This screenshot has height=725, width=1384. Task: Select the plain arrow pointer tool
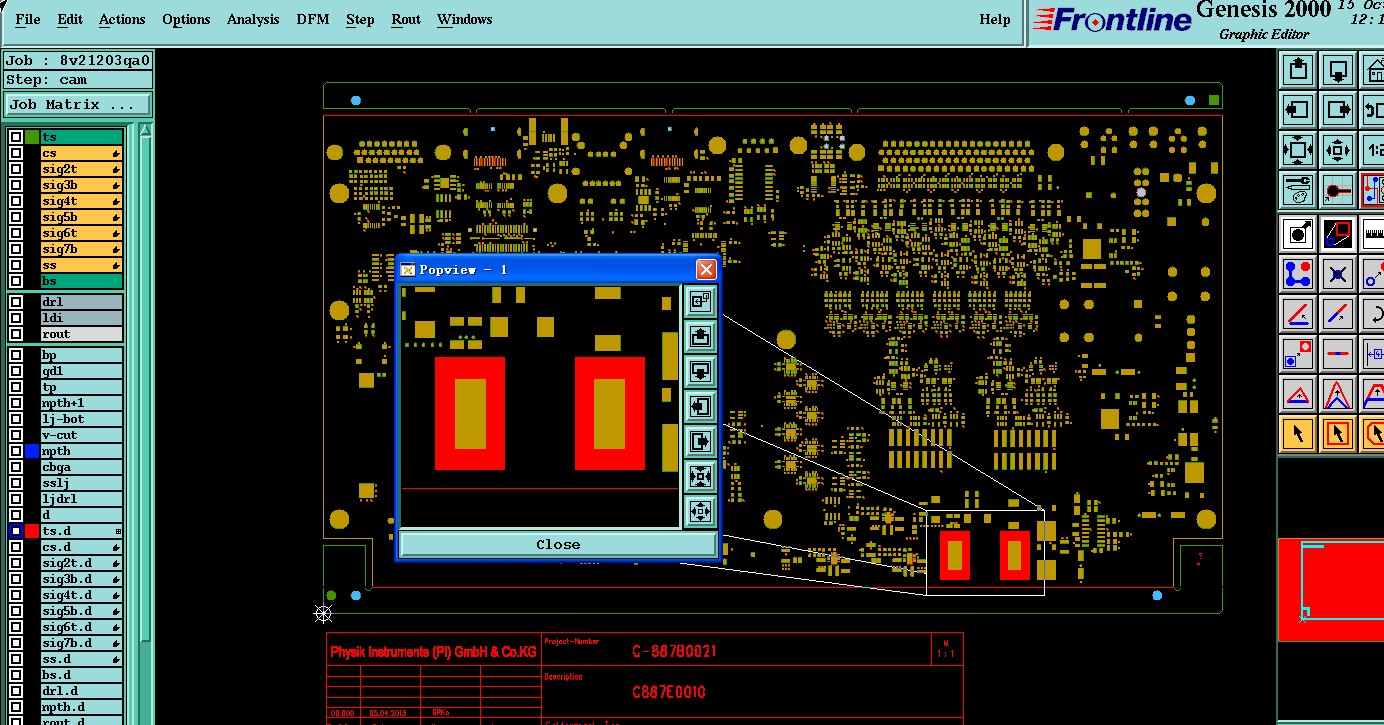tap(1298, 433)
